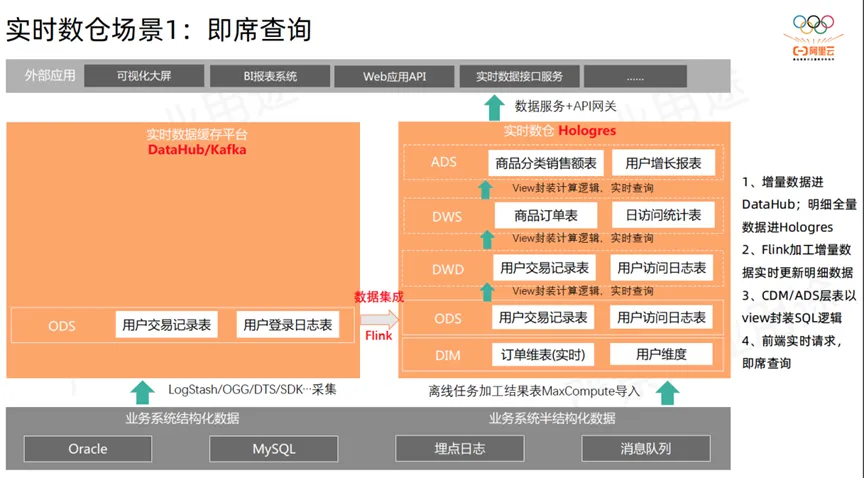Select the Web应用API box
The width and height of the screenshot is (864, 478).
(395, 76)
